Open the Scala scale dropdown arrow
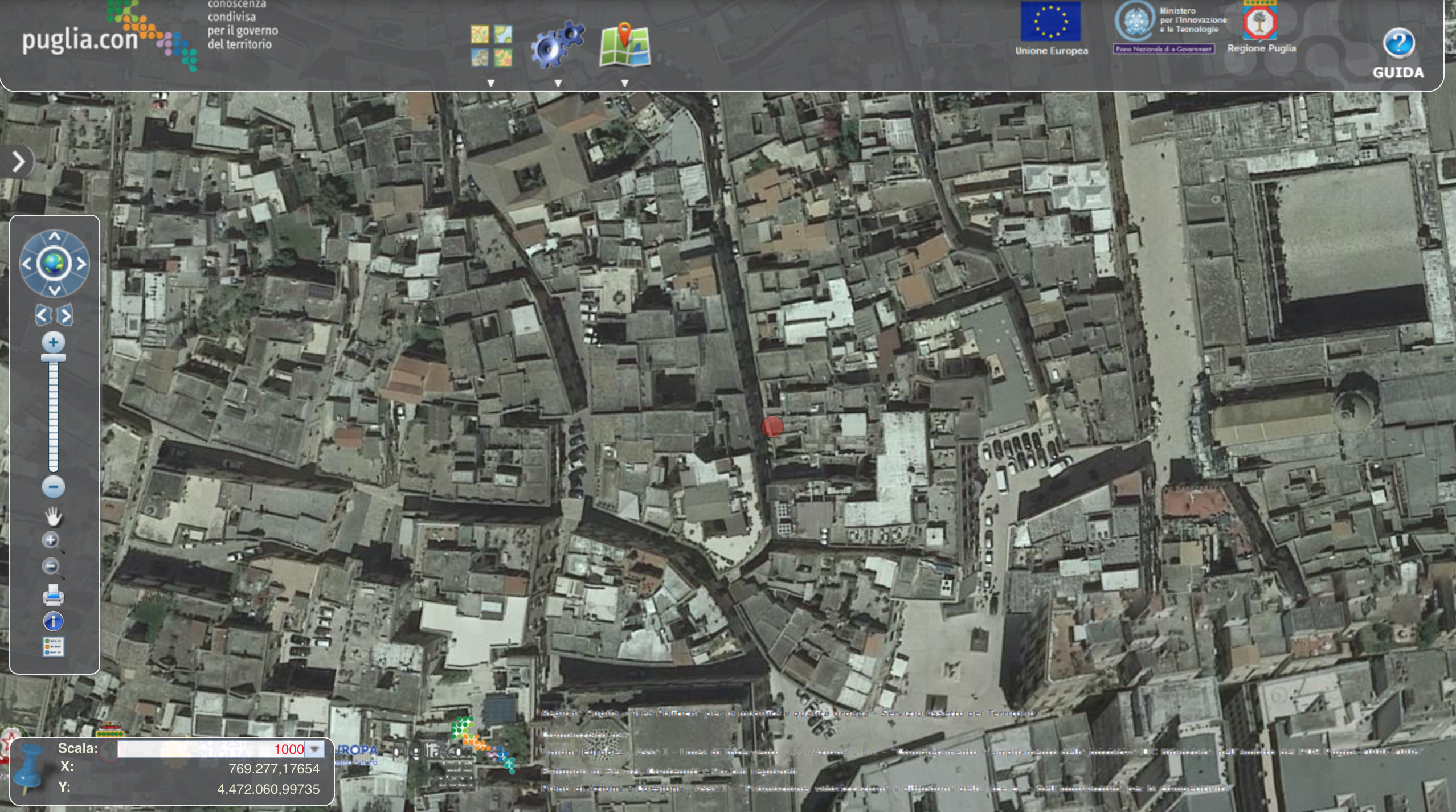The width and height of the screenshot is (1456, 812). (x=315, y=749)
